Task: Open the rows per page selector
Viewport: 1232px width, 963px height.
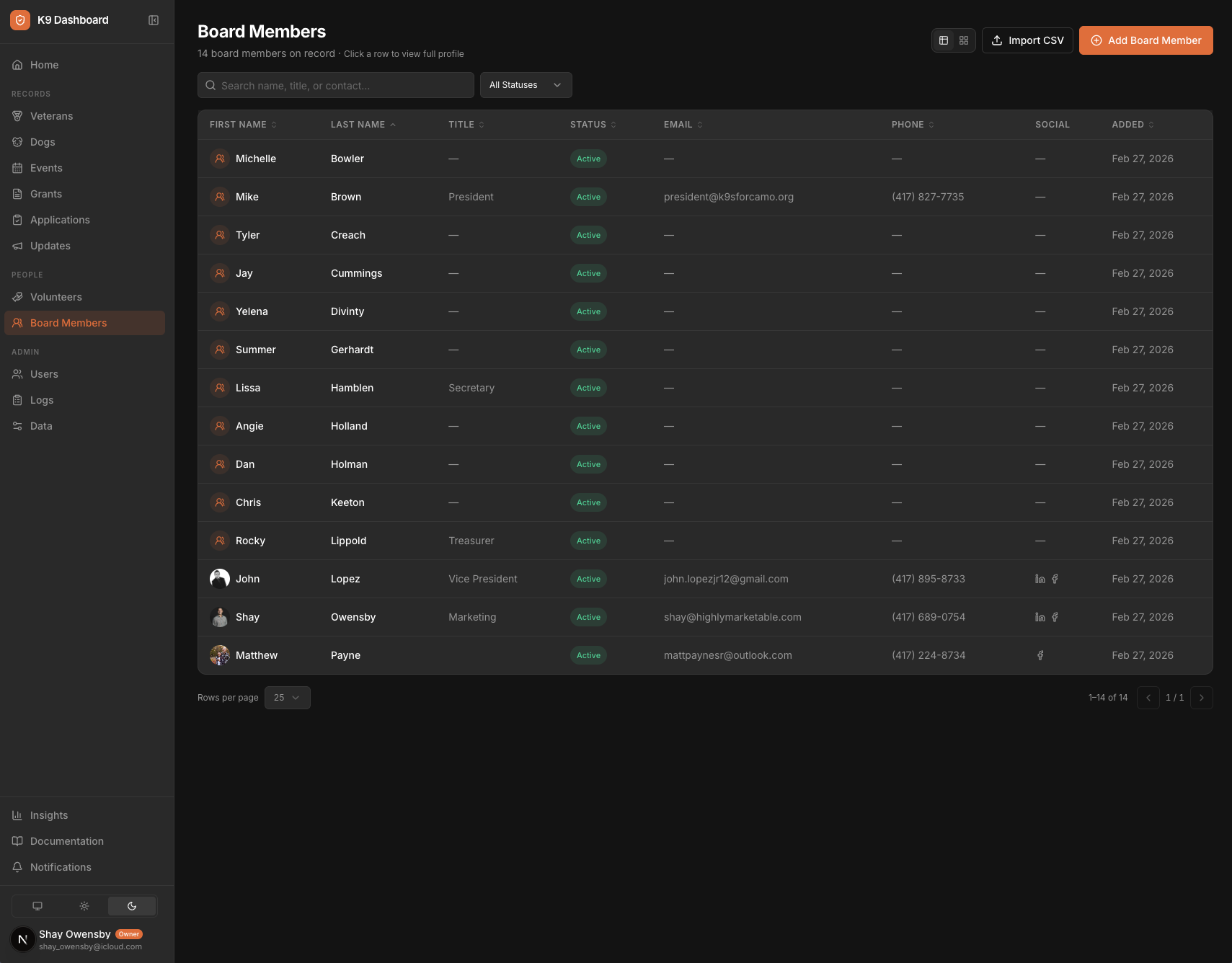Action: (x=287, y=698)
